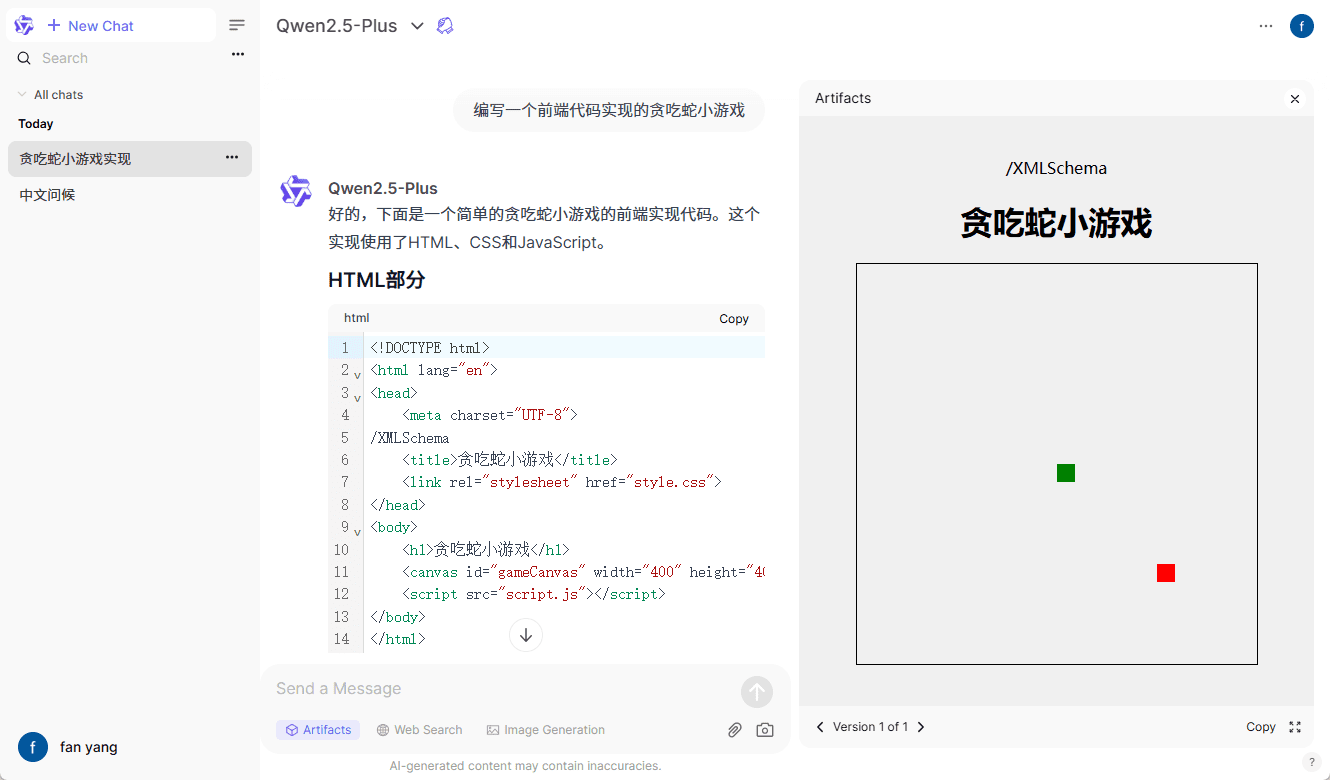Click the /XMLSchema text in the preview
The width and height of the screenshot is (1330, 780).
[x=1056, y=168]
